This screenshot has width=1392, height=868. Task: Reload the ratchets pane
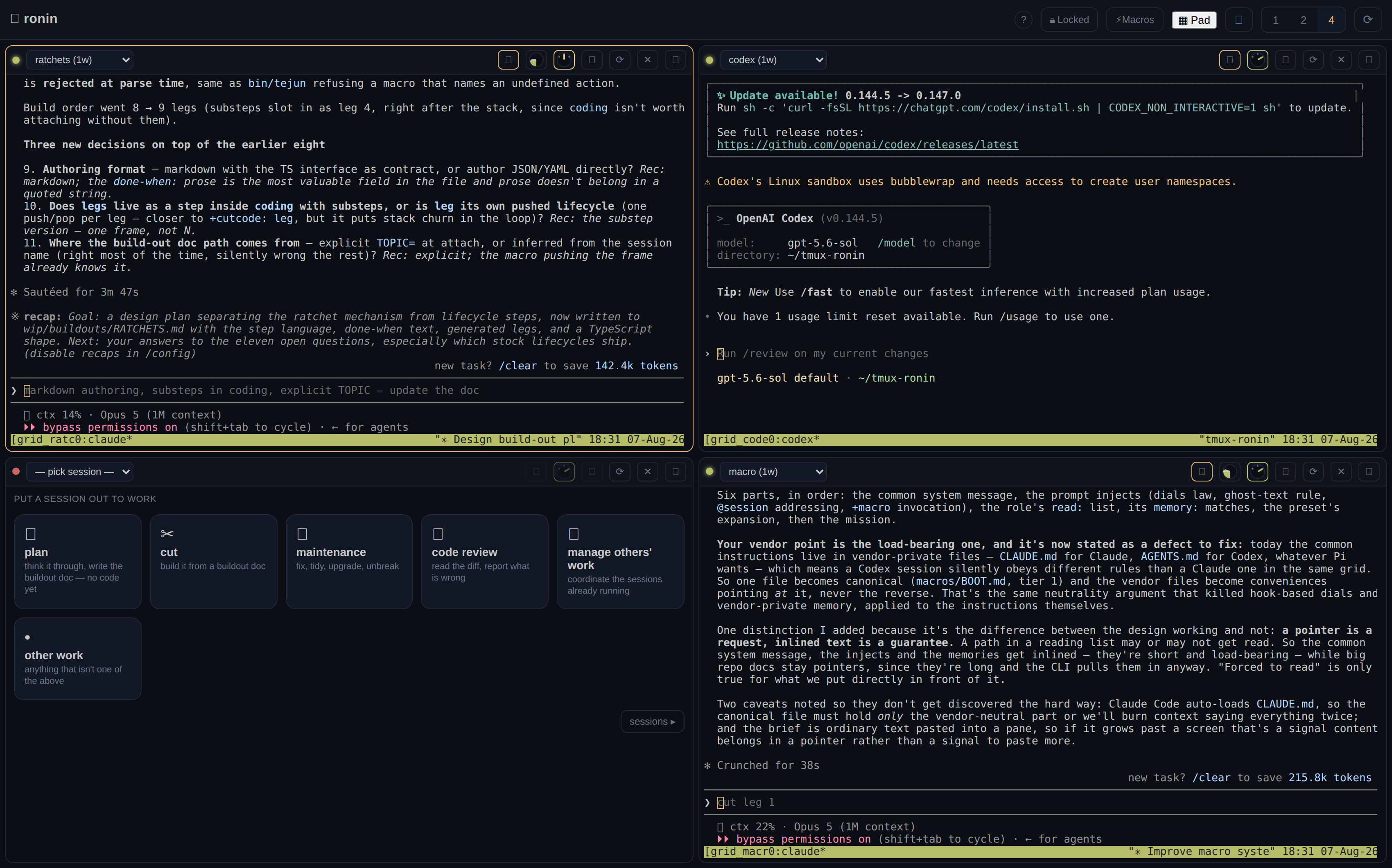click(x=619, y=60)
